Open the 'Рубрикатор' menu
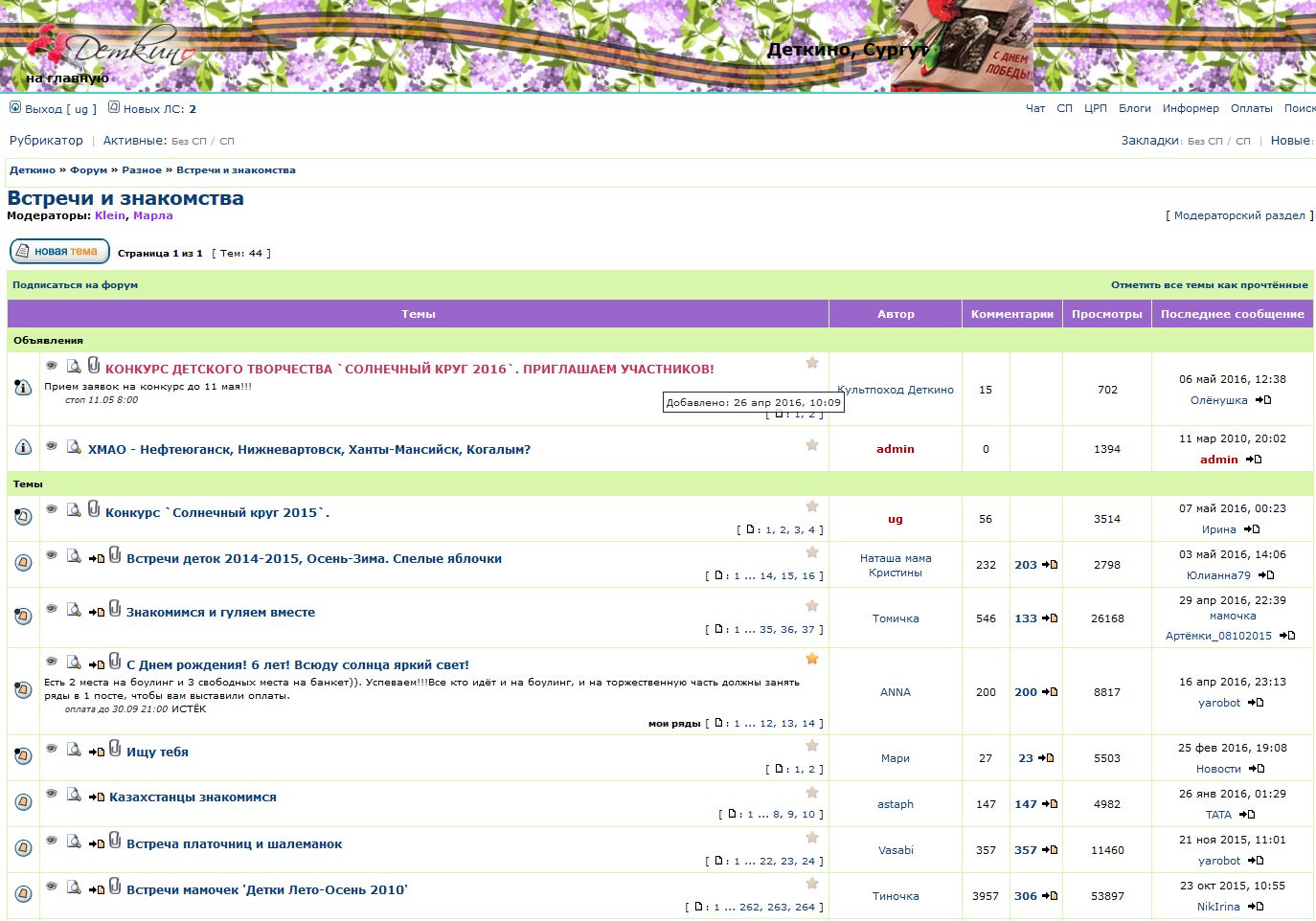This screenshot has height=921, width=1316. click(x=46, y=141)
